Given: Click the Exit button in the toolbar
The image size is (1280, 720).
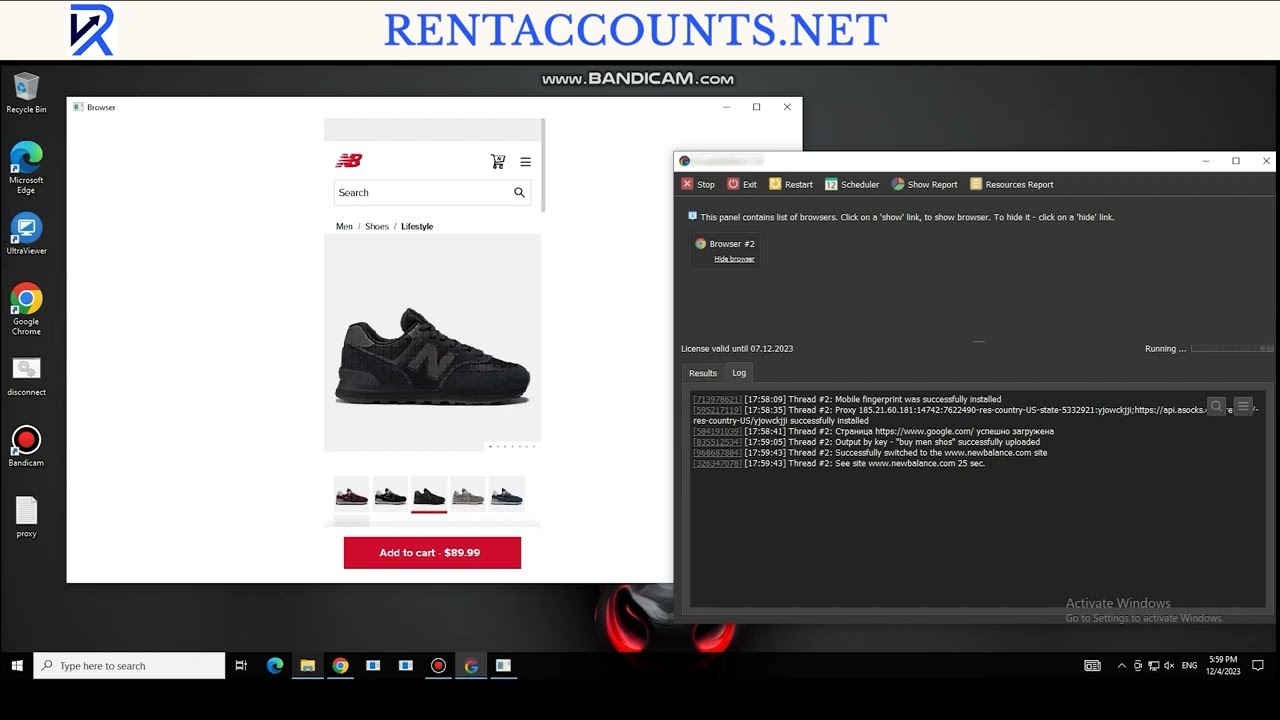Looking at the screenshot, I should (742, 184).
